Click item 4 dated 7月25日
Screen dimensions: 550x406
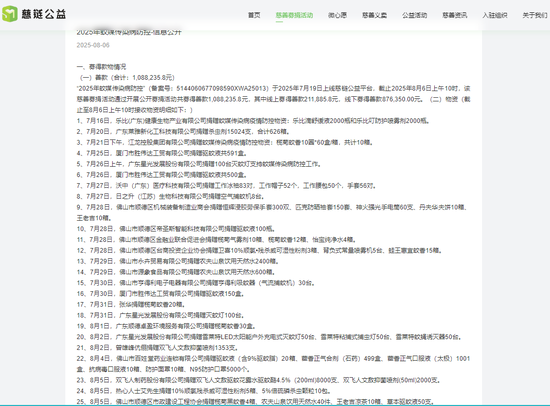coord(162,153)
